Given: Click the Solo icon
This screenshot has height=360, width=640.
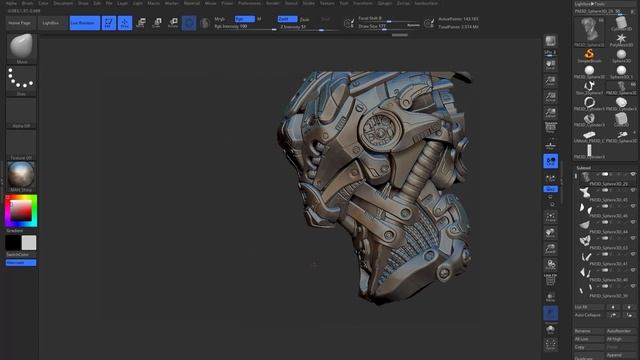Looking at the screenshot, I should point(550,329).
